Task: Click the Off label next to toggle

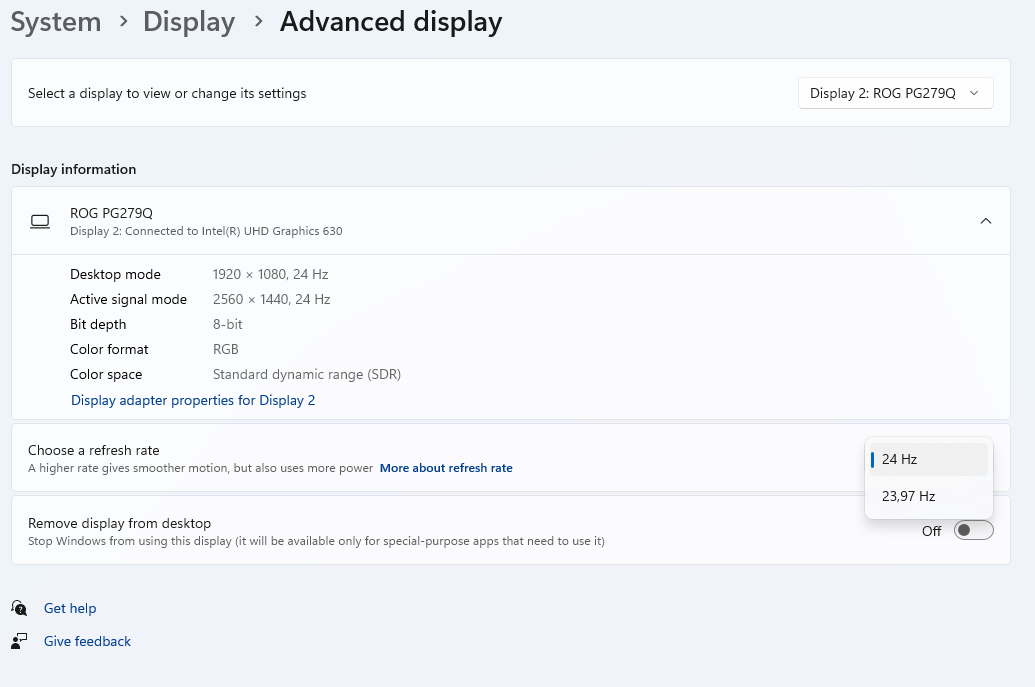Action: (931, 531)
